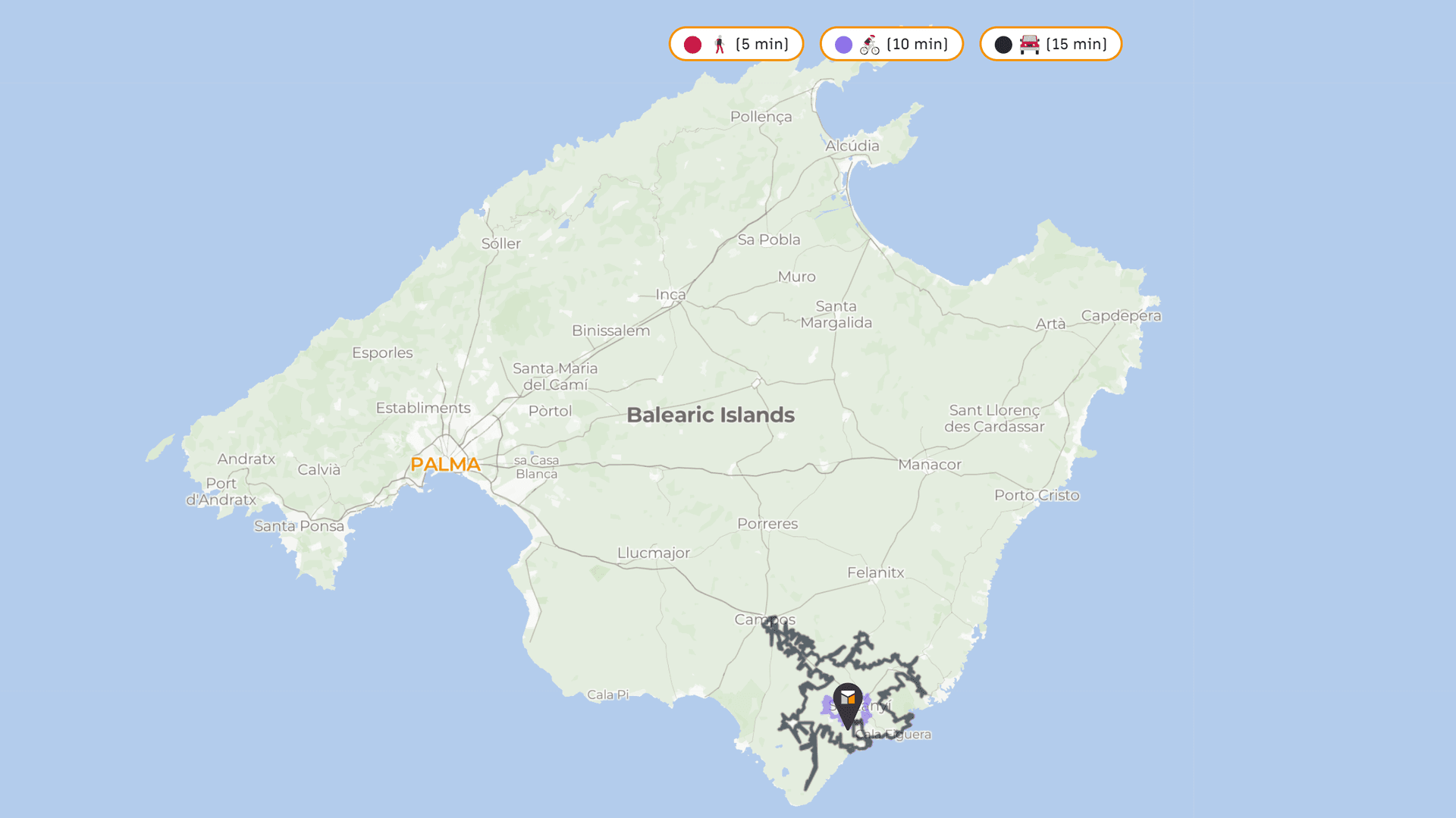The image size is (1456, 818).
Task: Click the Llucmajor town label
Action: coord(654,553)
